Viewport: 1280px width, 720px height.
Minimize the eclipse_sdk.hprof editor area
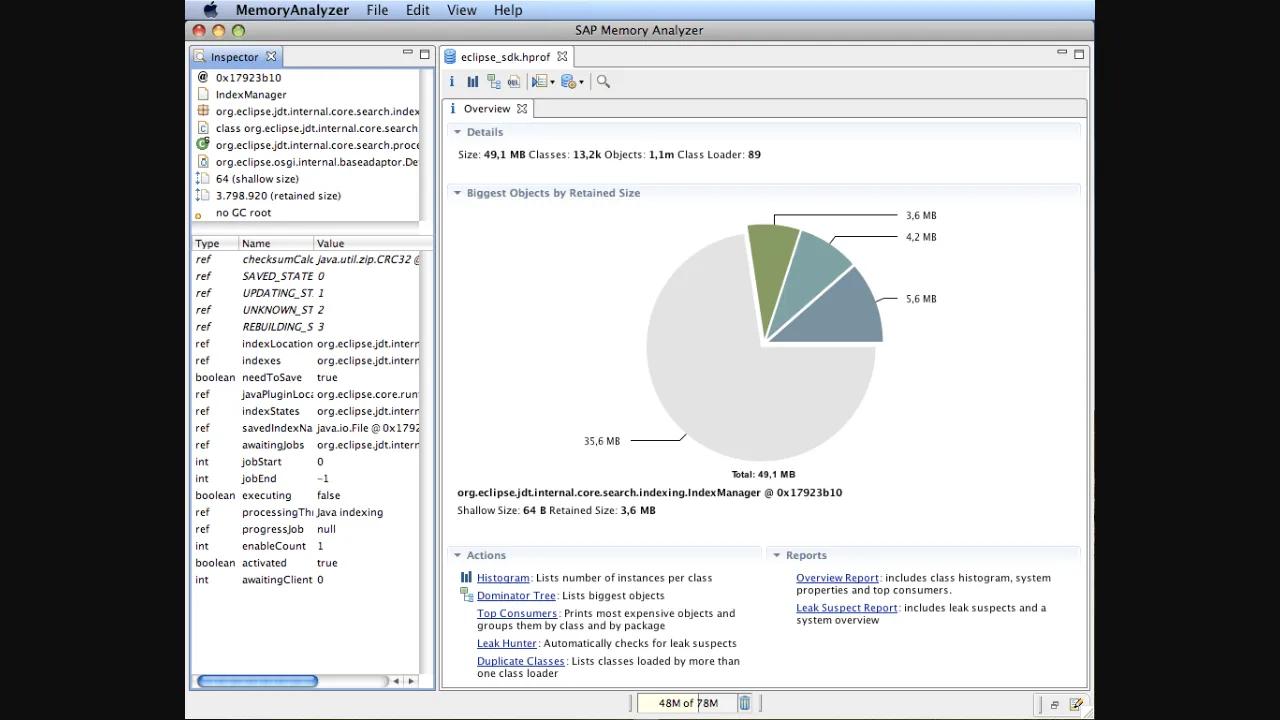tap(1062, 53)
